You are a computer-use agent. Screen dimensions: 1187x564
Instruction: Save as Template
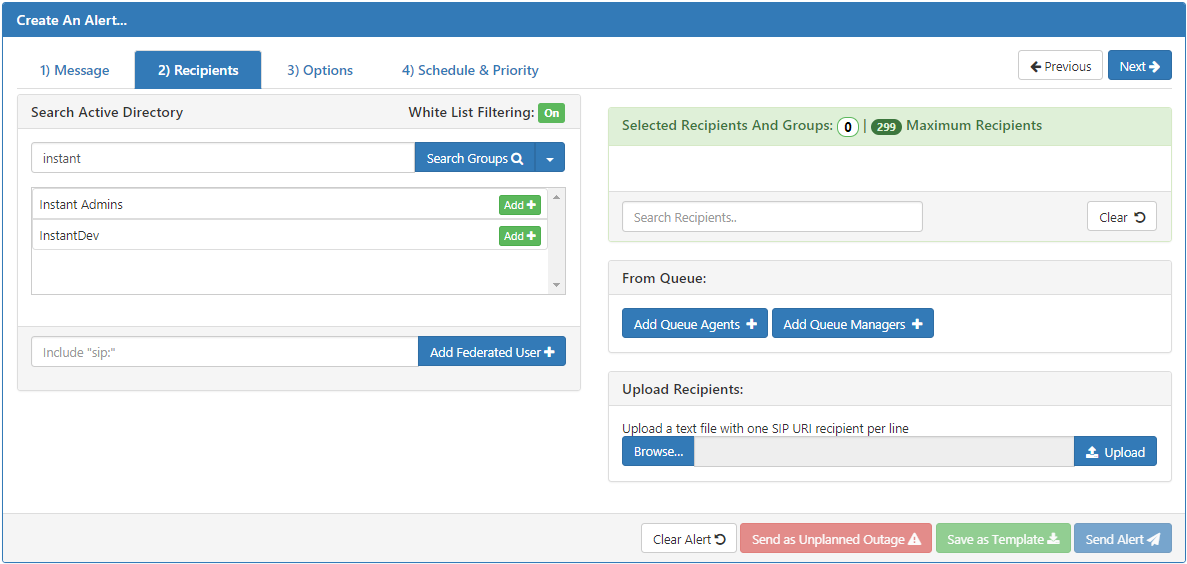1003,539
